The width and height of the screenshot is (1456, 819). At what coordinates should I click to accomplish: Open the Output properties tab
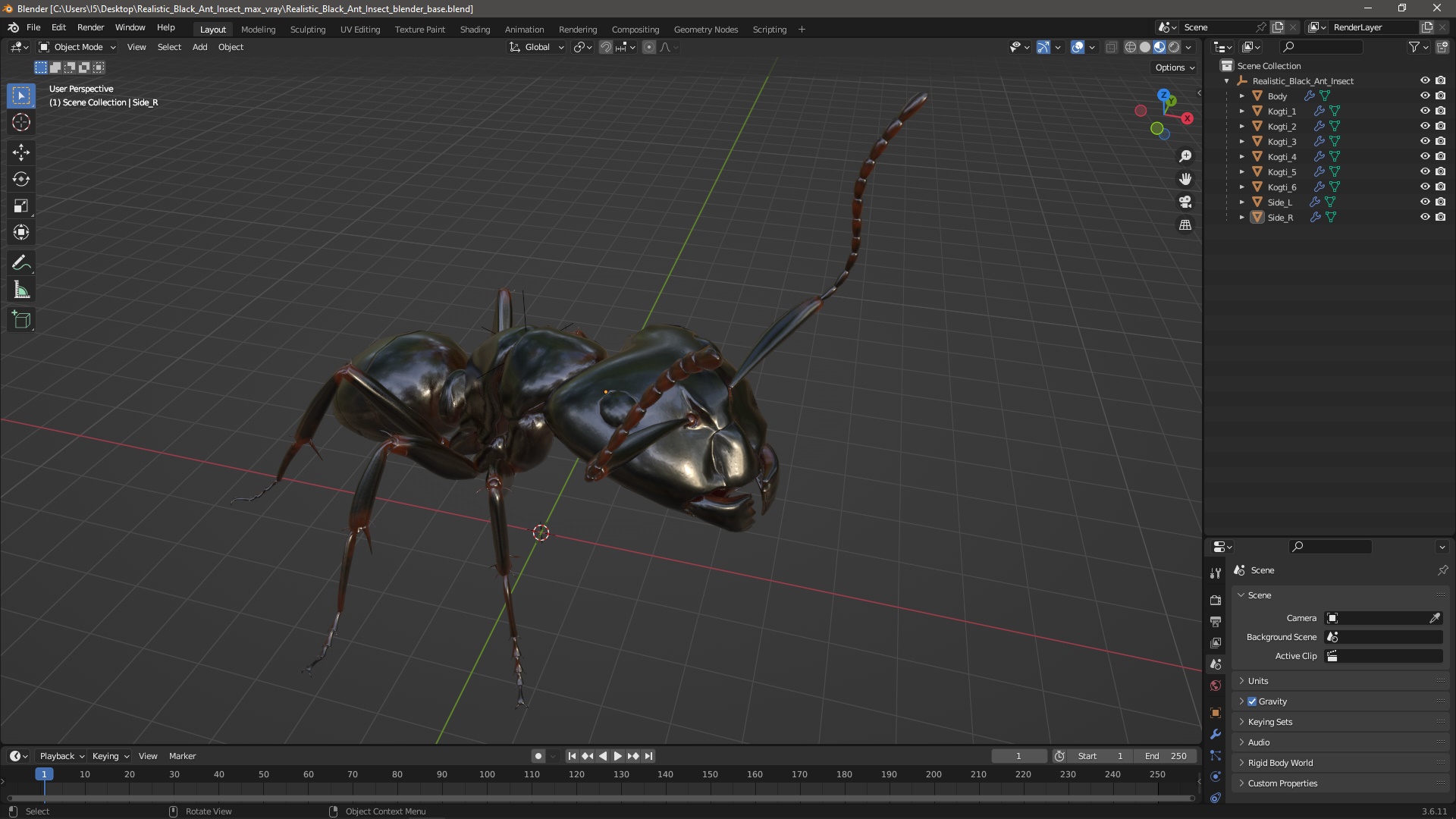point(1216,621)
